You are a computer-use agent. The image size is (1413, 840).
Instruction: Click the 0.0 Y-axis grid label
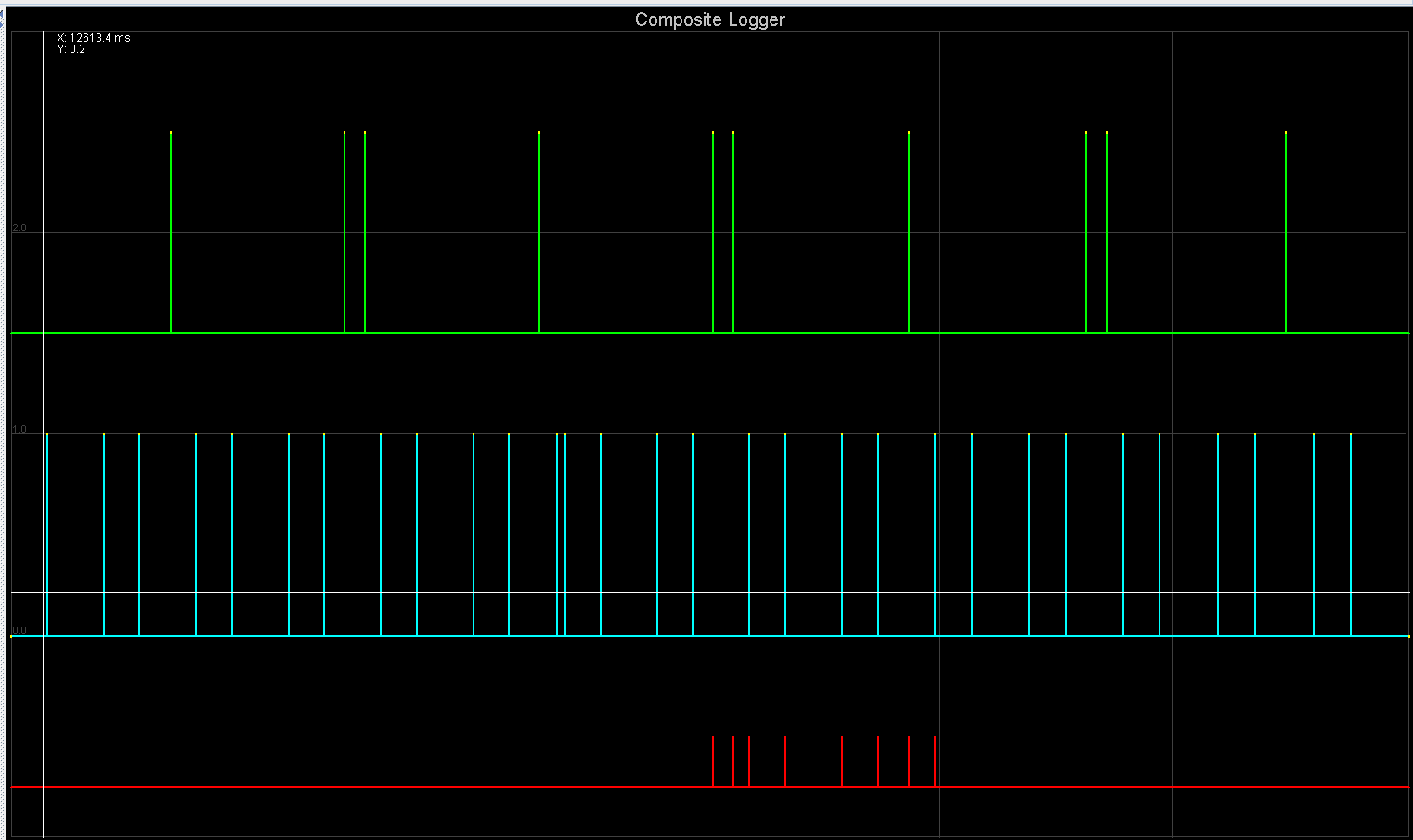19,630
